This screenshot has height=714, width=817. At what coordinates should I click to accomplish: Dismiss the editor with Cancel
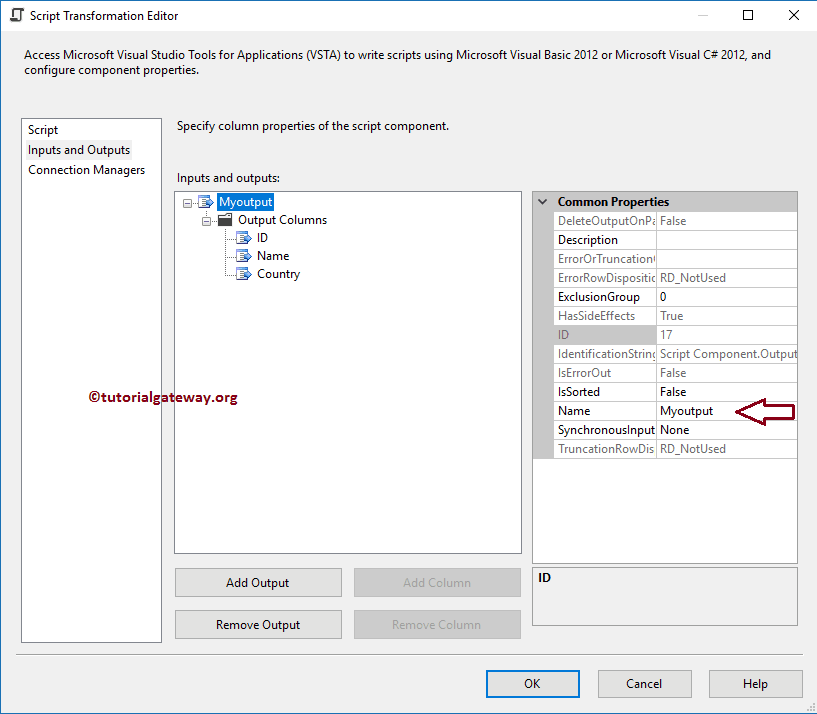click(644, 683)
